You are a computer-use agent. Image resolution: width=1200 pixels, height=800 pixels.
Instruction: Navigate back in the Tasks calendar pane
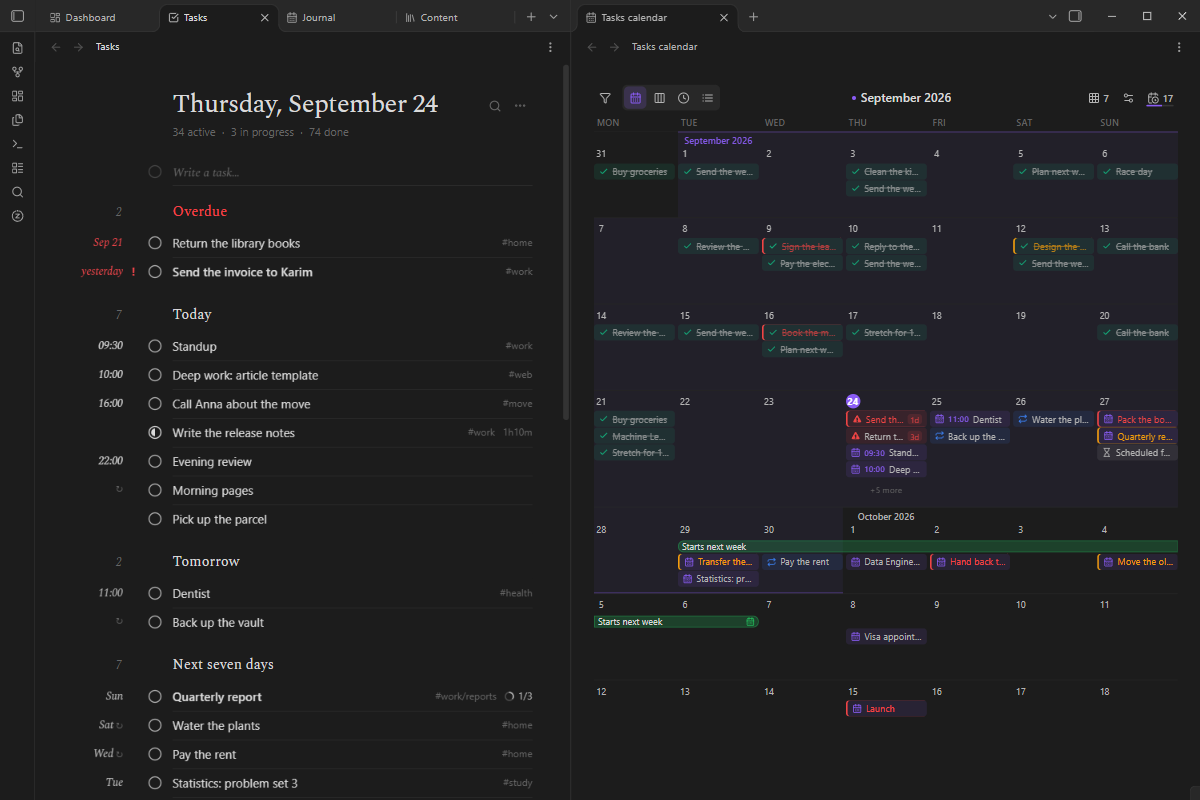coord(592,47)
